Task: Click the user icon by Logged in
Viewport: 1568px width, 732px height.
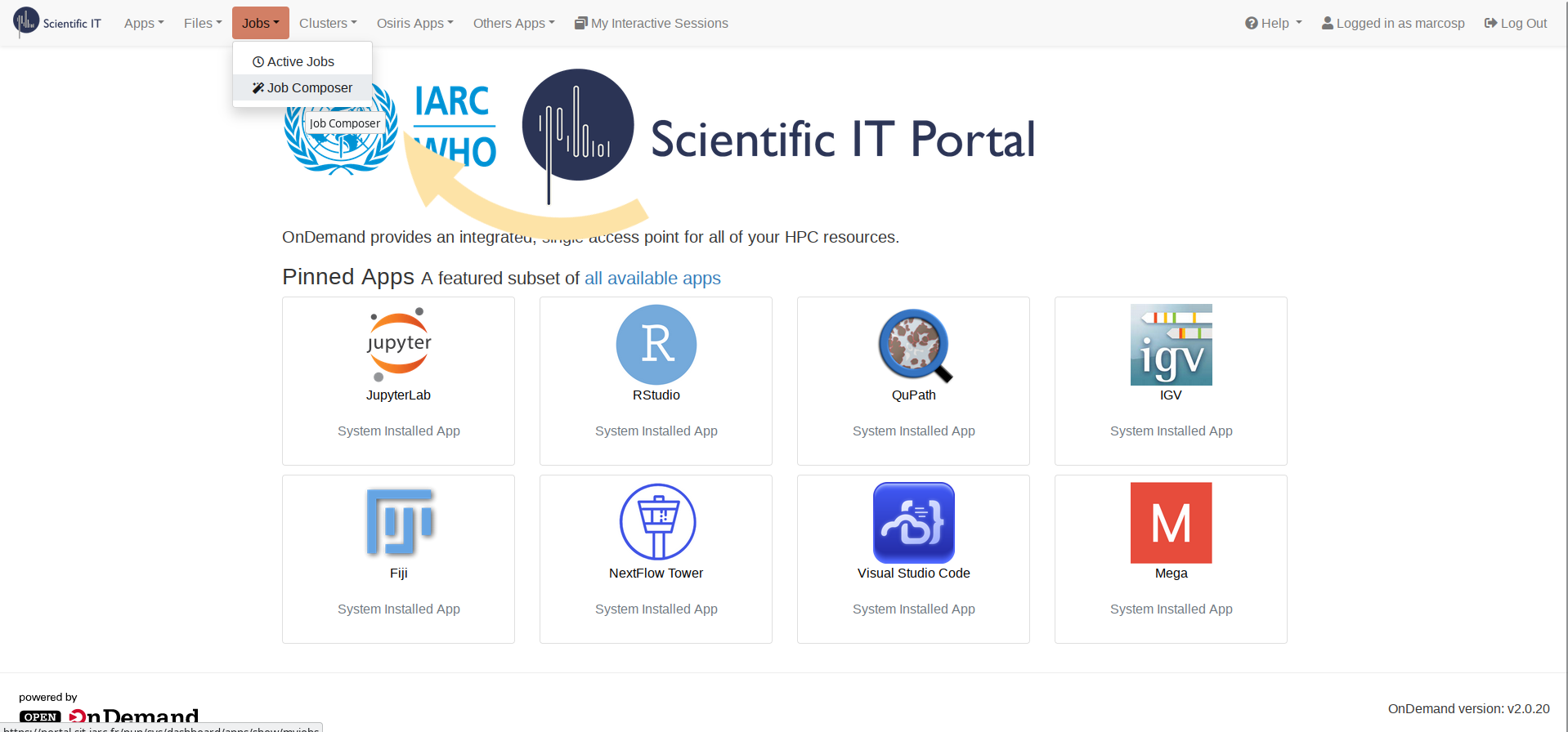Action: [1328, 23]
